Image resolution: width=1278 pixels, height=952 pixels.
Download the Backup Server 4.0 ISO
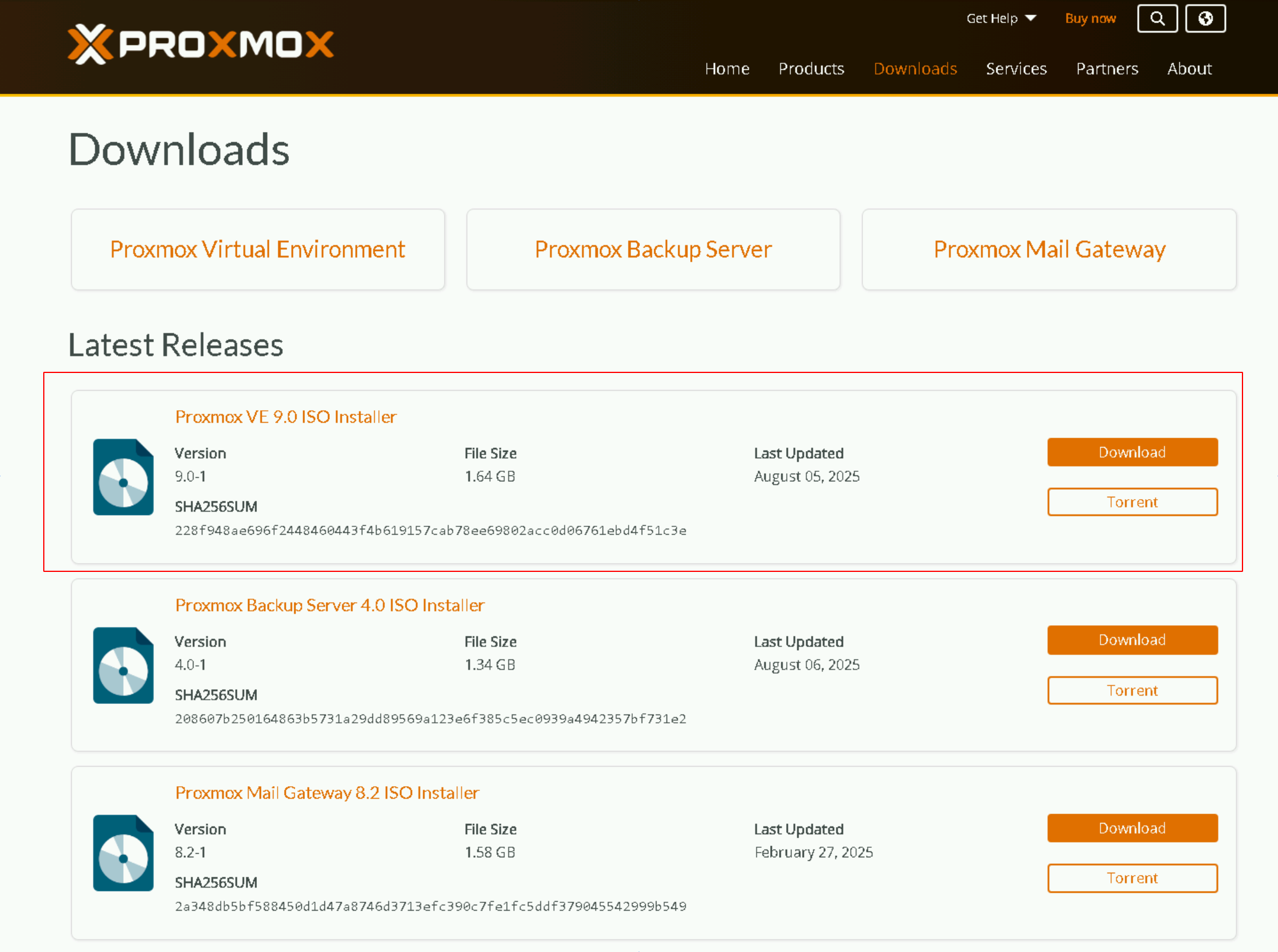tap(1132, 640)
